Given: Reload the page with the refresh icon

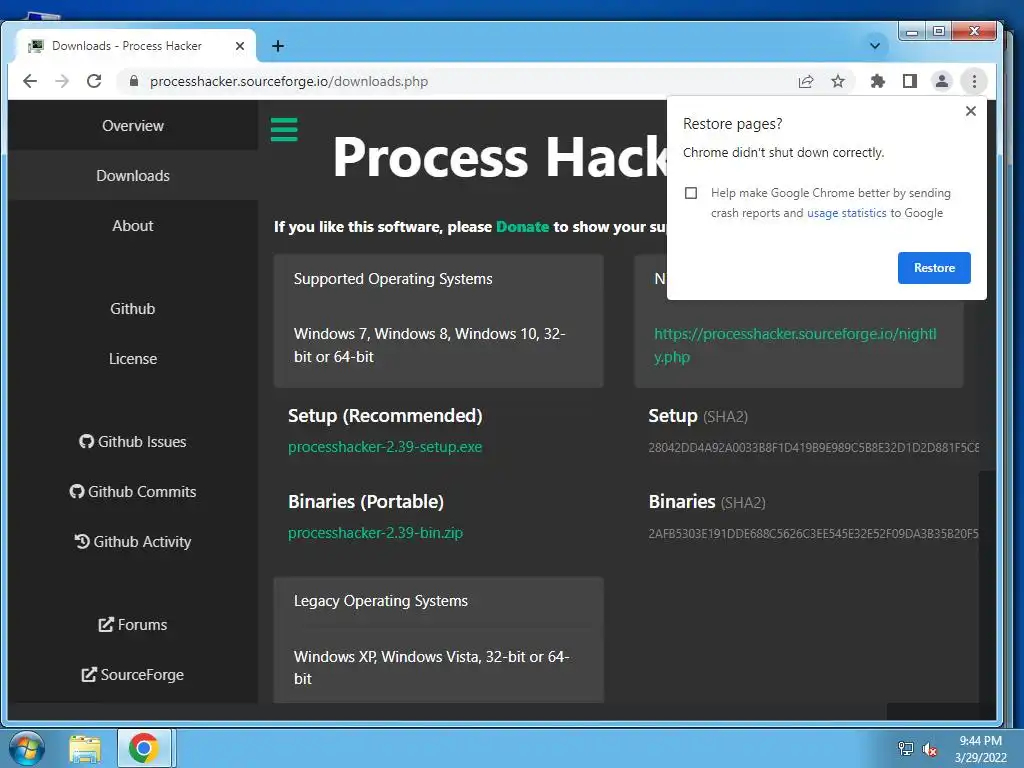Looking at the screenshot, I should click(x=94, y=81).
